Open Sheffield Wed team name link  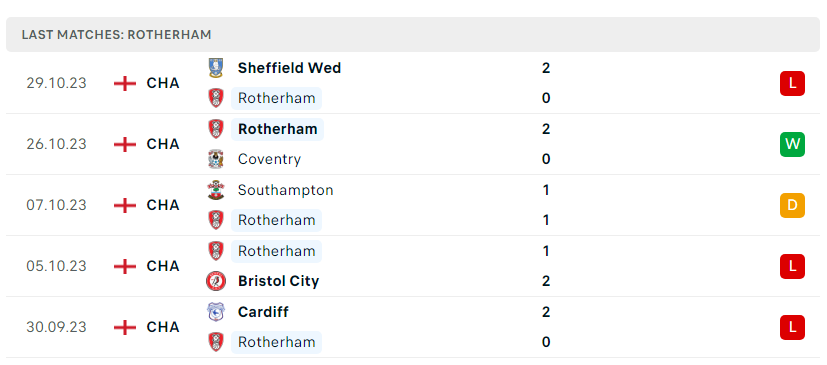click(289, 68)
